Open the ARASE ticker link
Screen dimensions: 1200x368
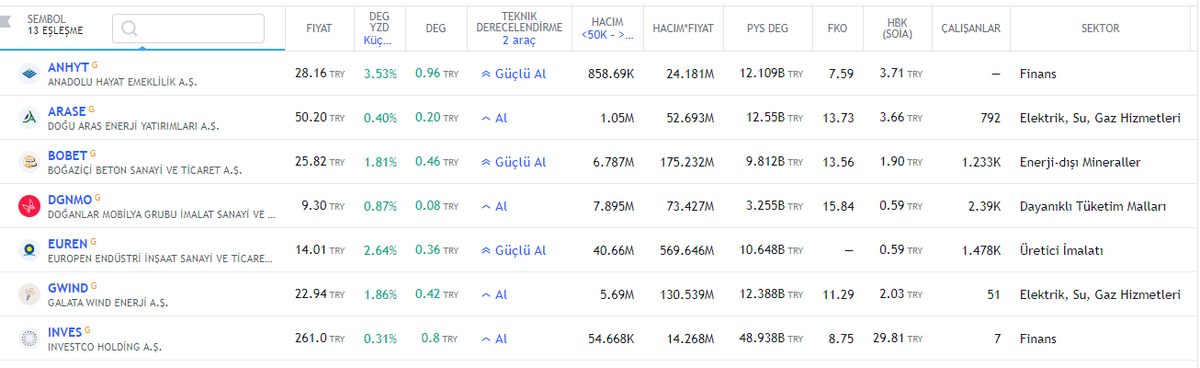pos(67,111)
